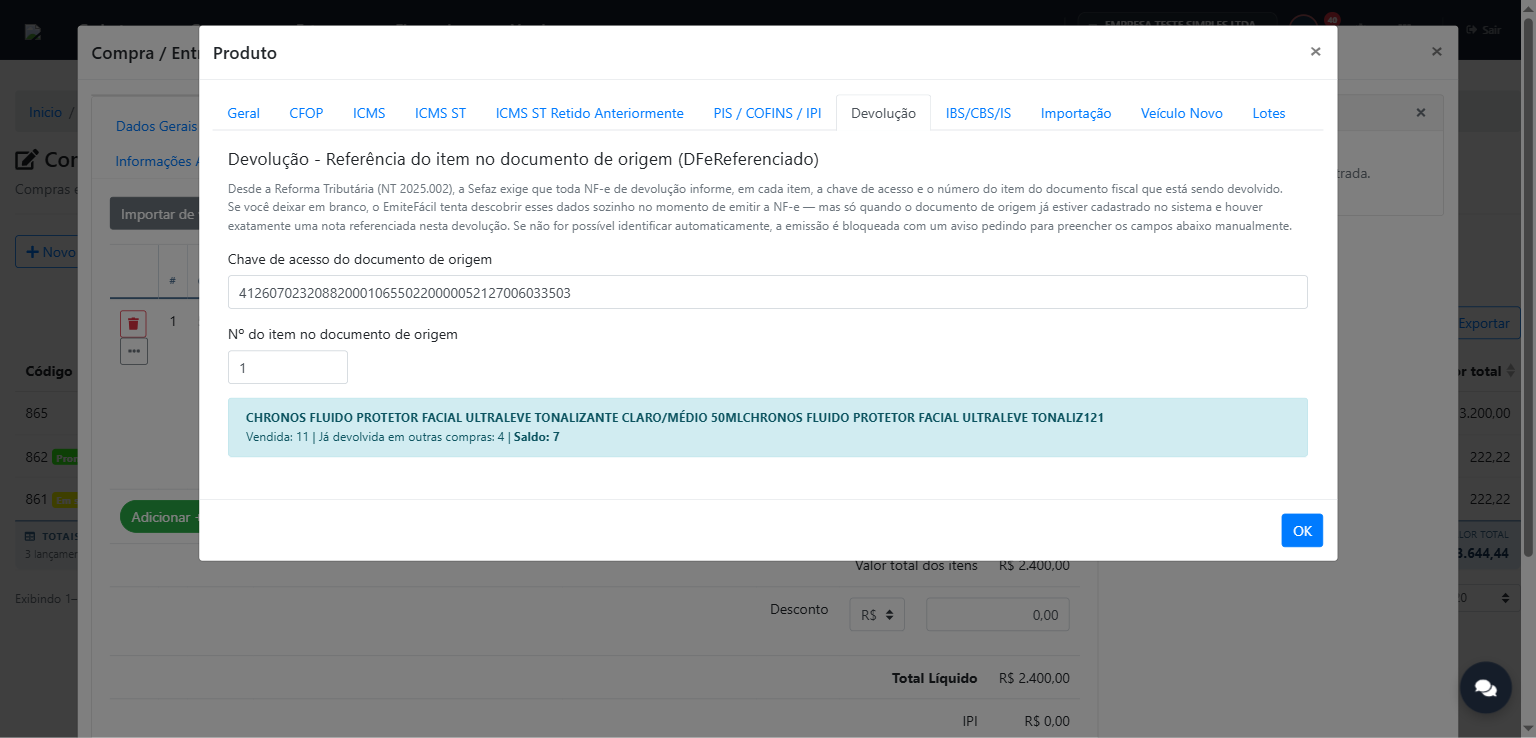
Task: Open the R$ discount type dropdown
Action: 877,615
